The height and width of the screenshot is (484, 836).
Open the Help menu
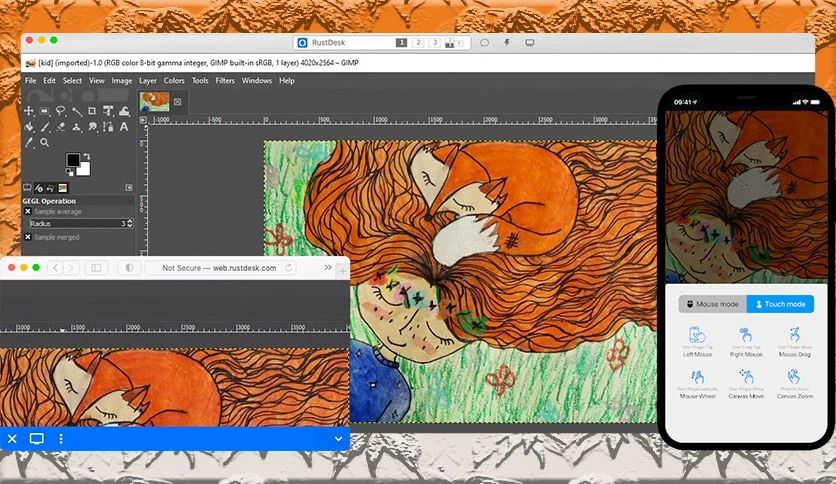pos(287,80)
